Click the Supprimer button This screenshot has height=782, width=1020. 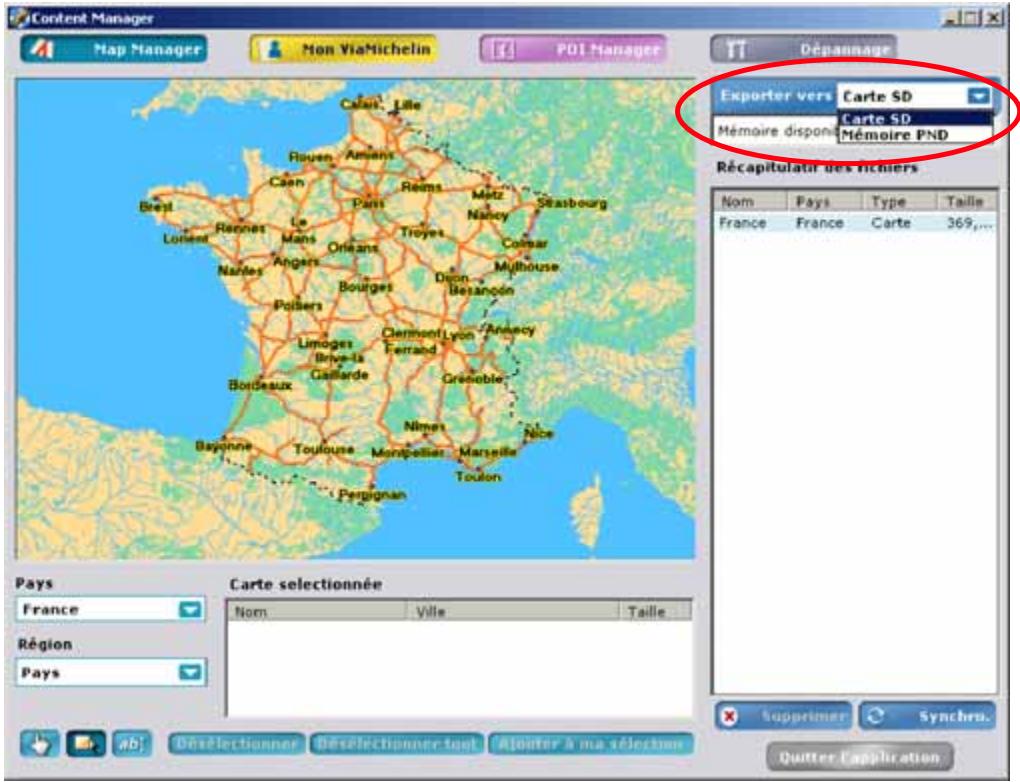pyautogui.click(x=783, y=716)
